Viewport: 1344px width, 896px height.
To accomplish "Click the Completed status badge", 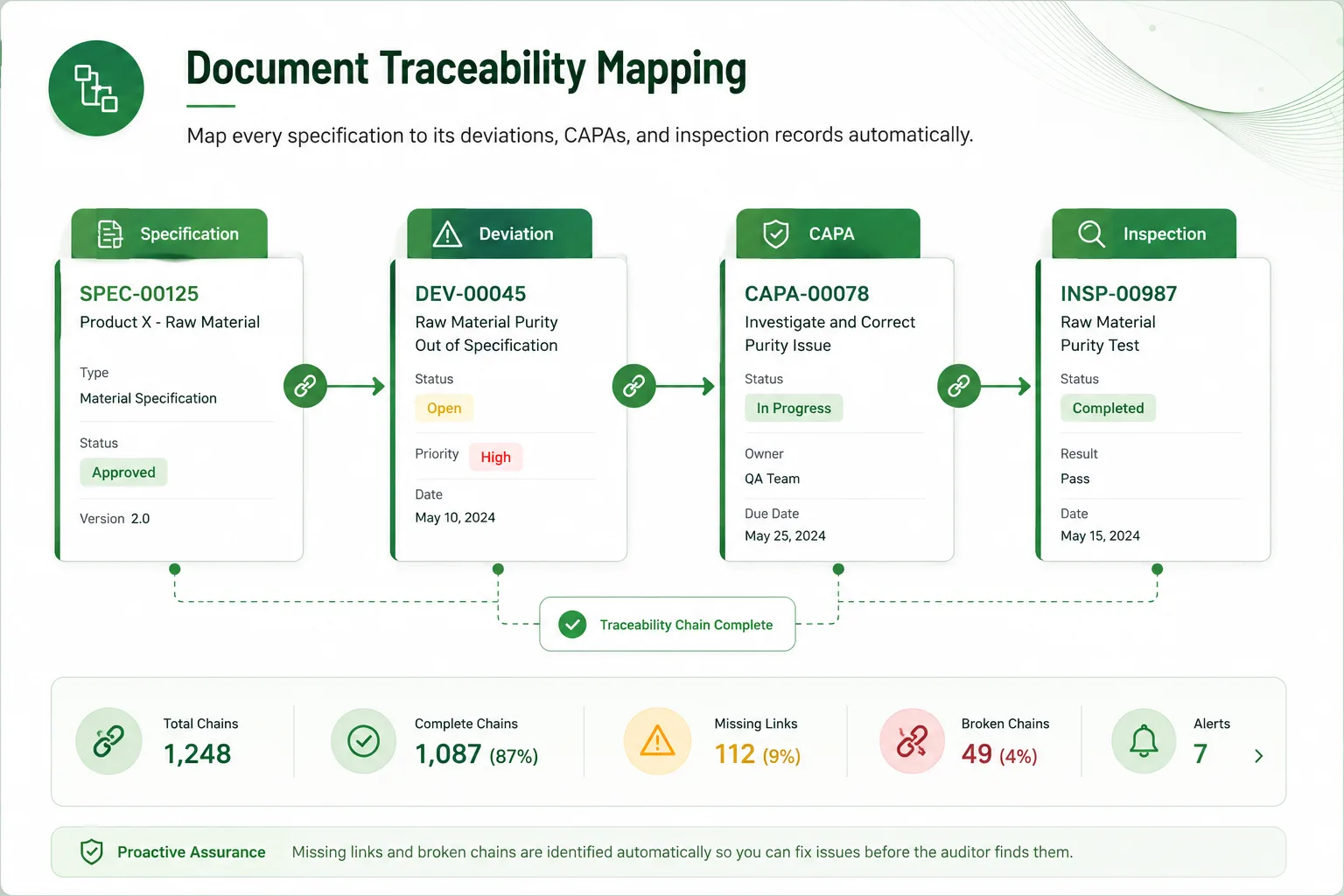I will click(1108, 409).
